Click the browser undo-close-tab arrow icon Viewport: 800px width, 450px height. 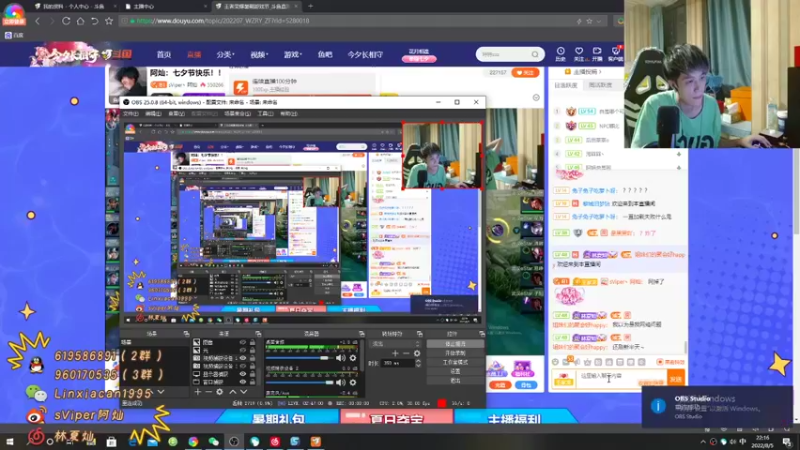click(94, 21)
